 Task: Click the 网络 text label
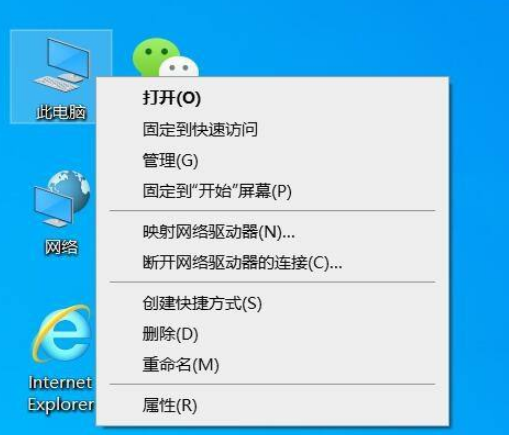click(x=62, y=247)
